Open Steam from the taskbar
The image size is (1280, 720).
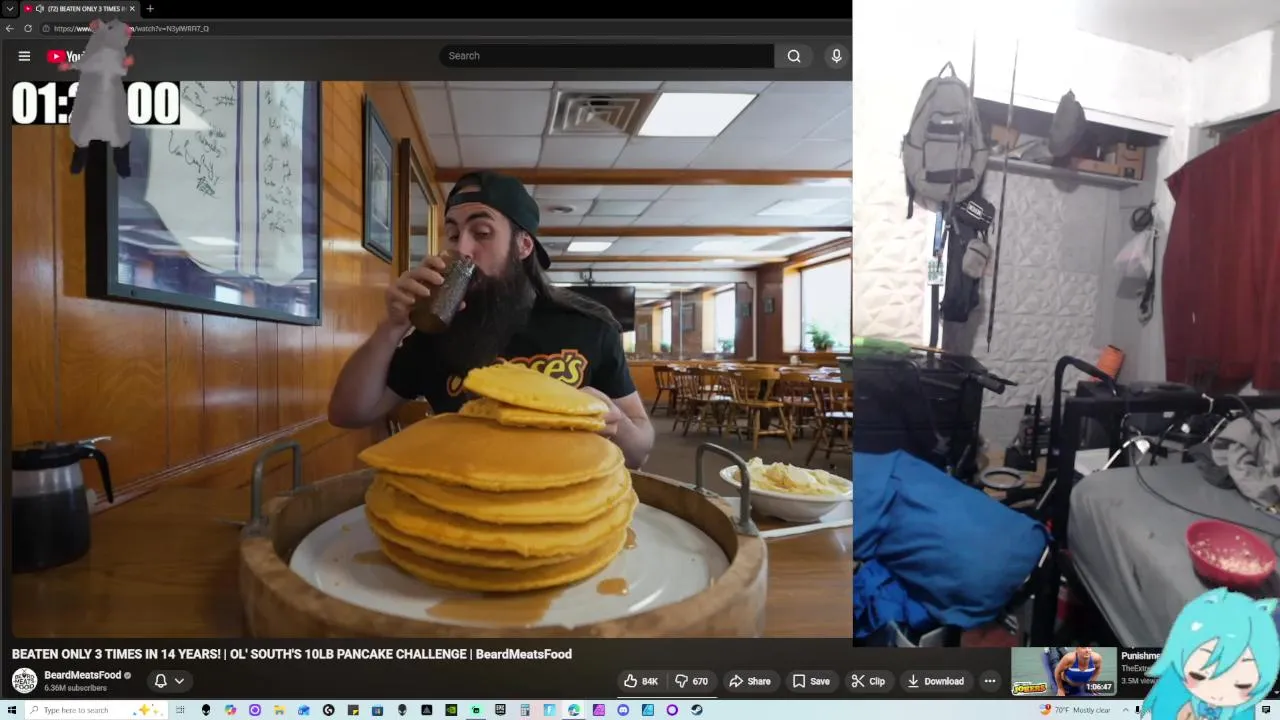[x=696, y=710]
